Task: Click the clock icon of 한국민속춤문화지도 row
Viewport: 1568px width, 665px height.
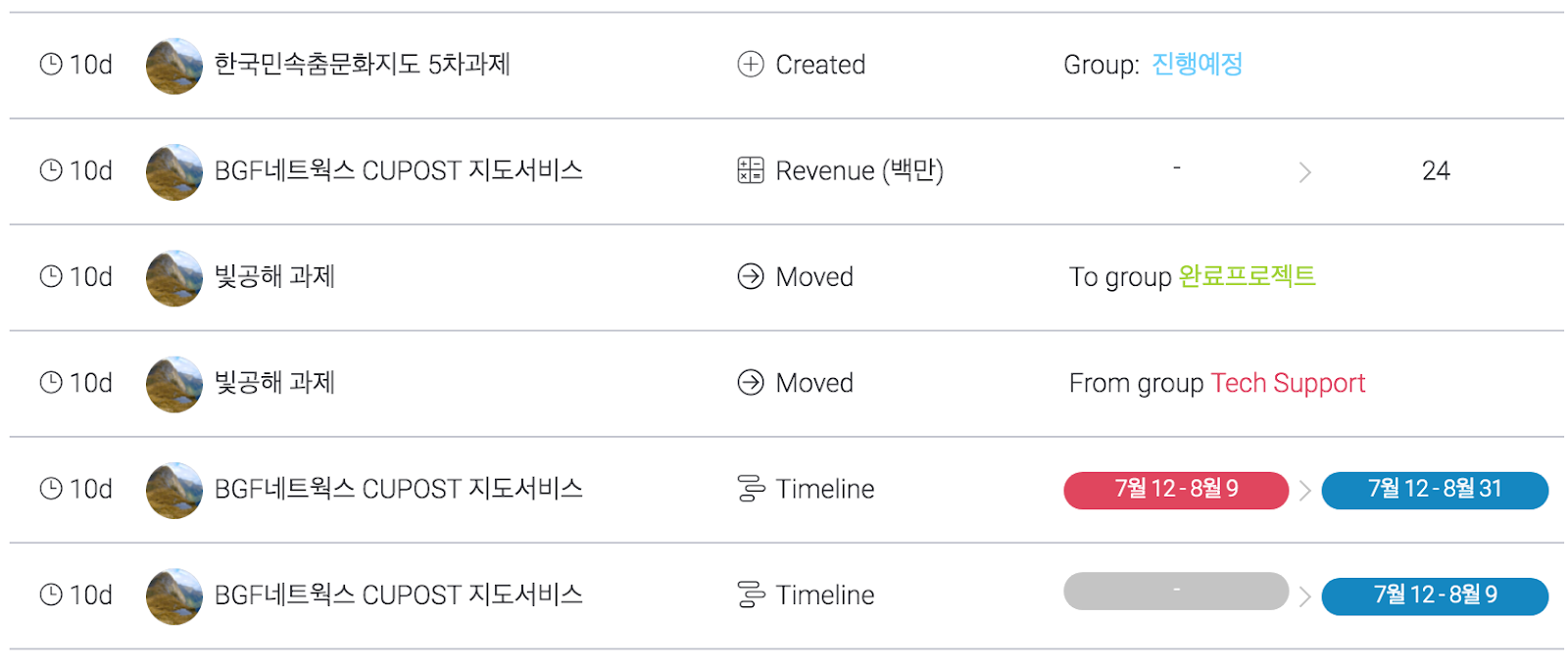Action: point(51,65)
